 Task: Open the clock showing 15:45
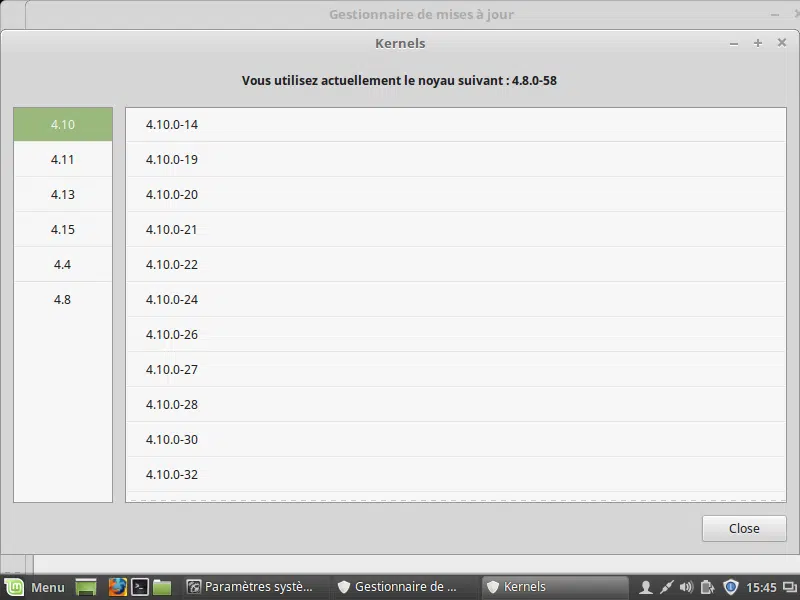761,588
